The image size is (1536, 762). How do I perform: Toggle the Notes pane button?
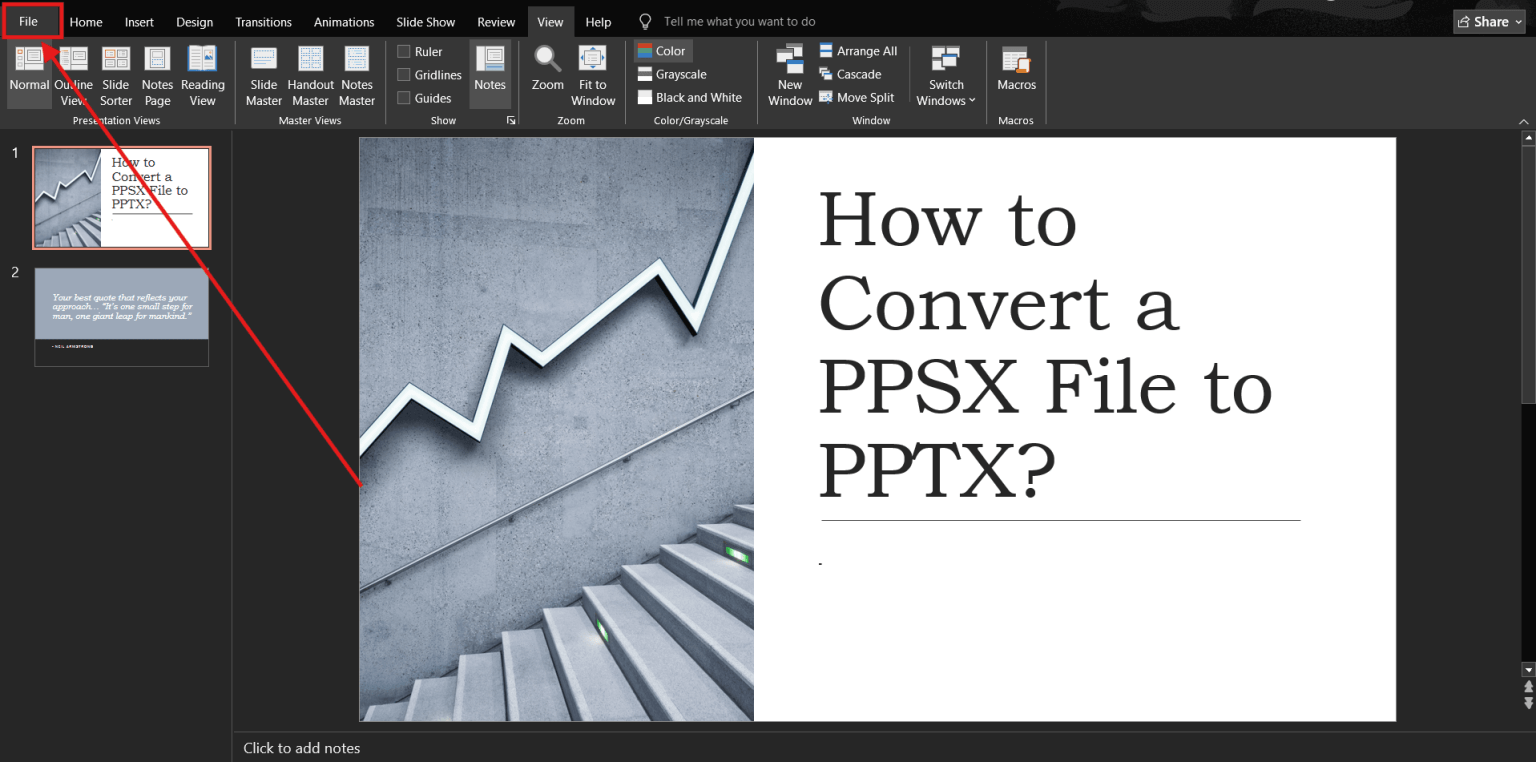(x=490, y=74)
